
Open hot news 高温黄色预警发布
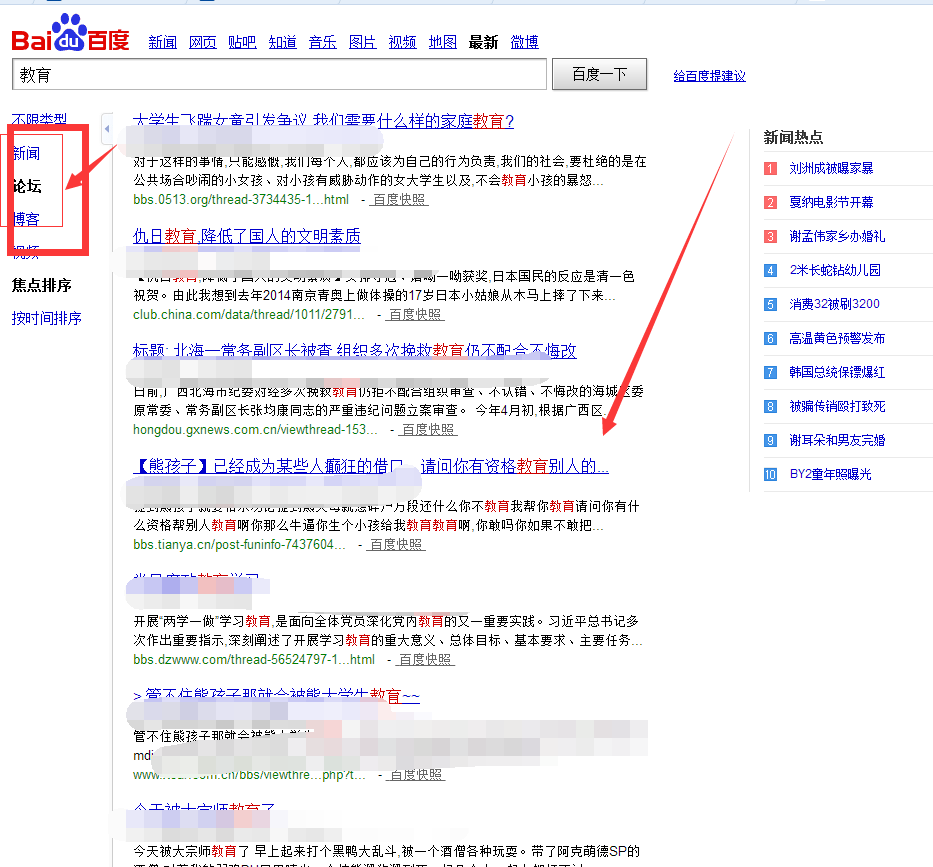point(837,339)
